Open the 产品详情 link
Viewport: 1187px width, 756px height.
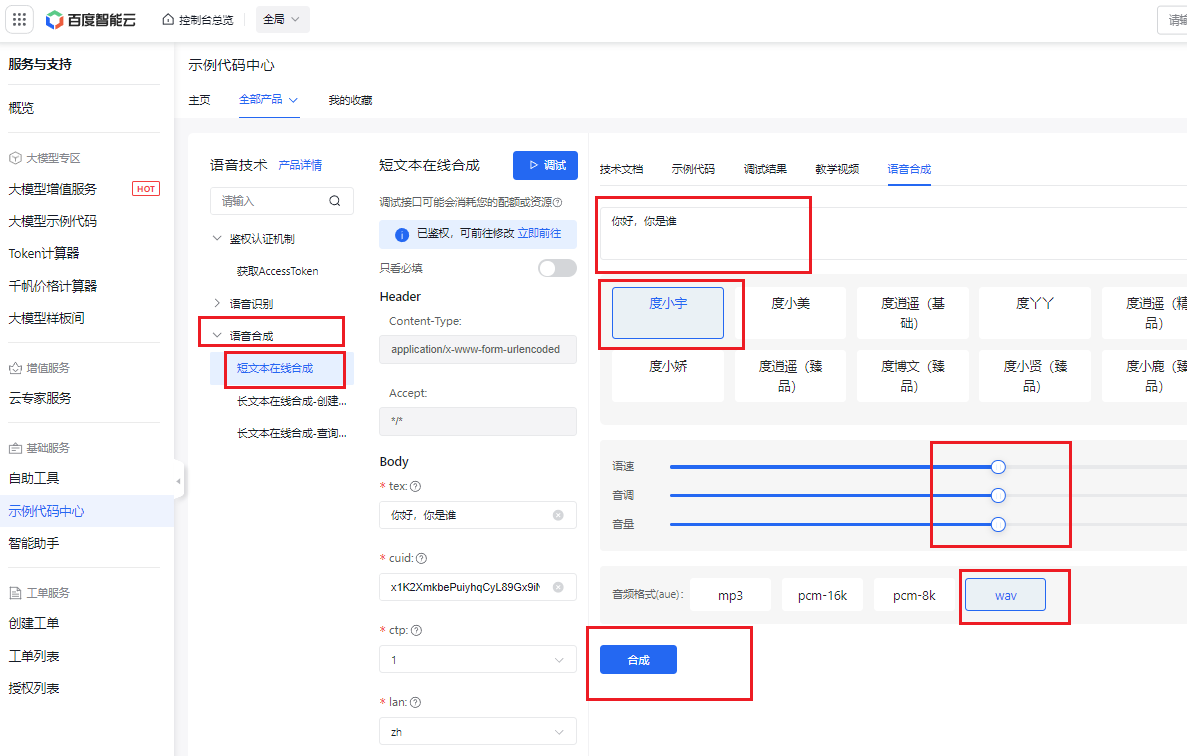[x=300, y=165]
